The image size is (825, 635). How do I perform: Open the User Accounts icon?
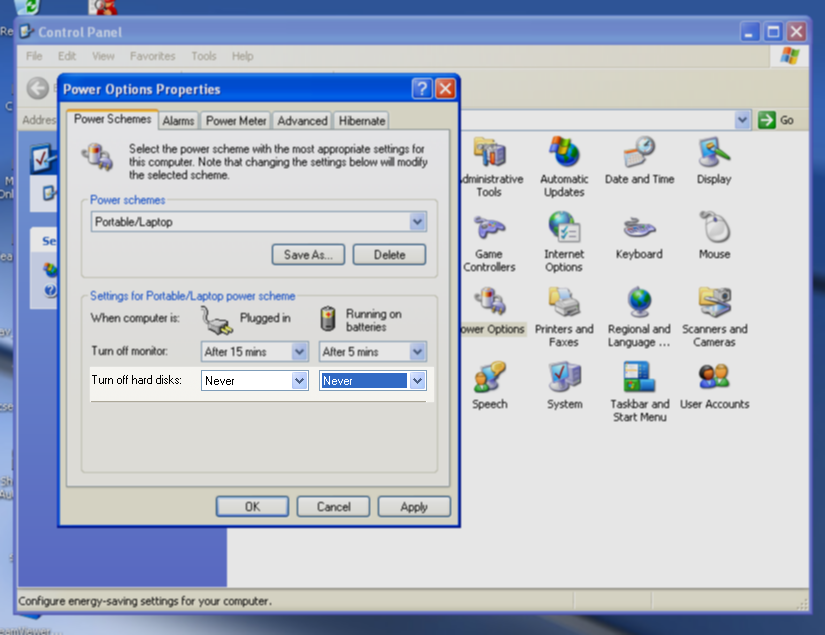[715, 386]
